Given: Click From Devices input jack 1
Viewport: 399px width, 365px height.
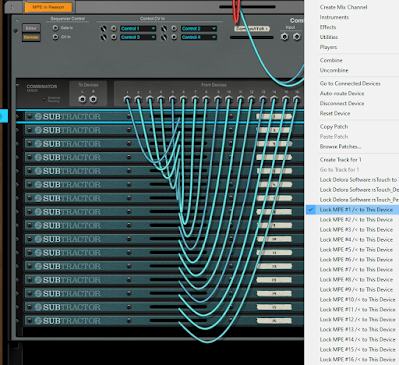Looking at the screenshot, I should coord(127,99).
